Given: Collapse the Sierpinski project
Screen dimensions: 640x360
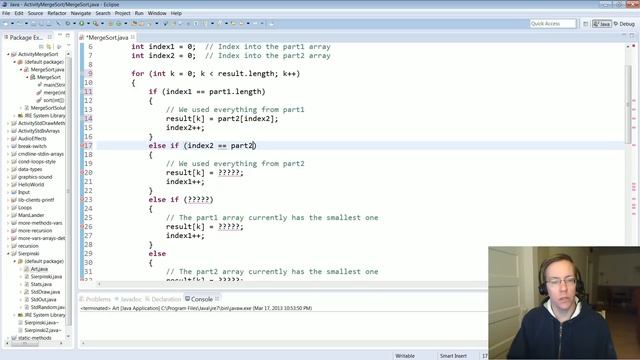Looking at the screenshot, I should pyautogui.click(x=8, y=253).
